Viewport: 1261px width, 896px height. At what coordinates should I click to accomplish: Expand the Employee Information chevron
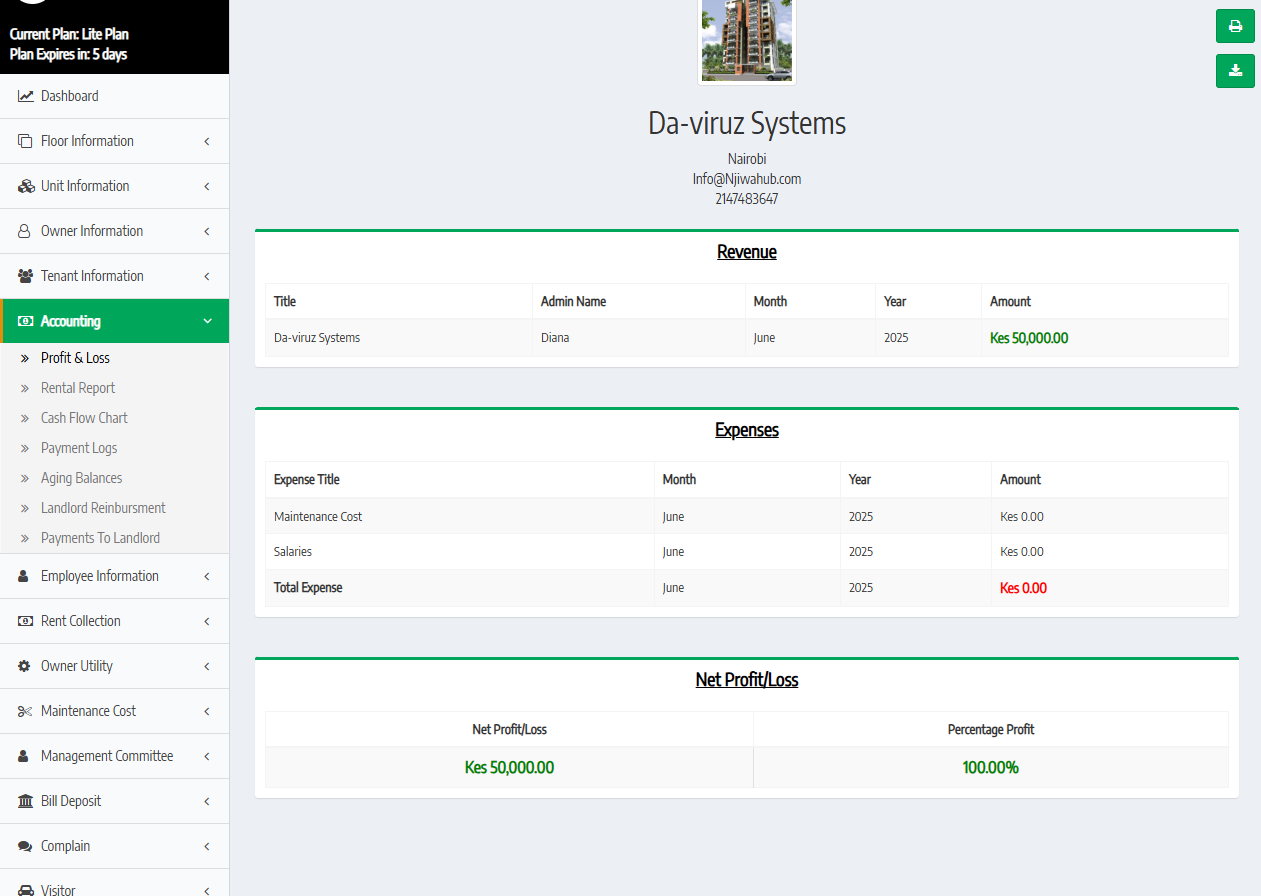point(207,576)
